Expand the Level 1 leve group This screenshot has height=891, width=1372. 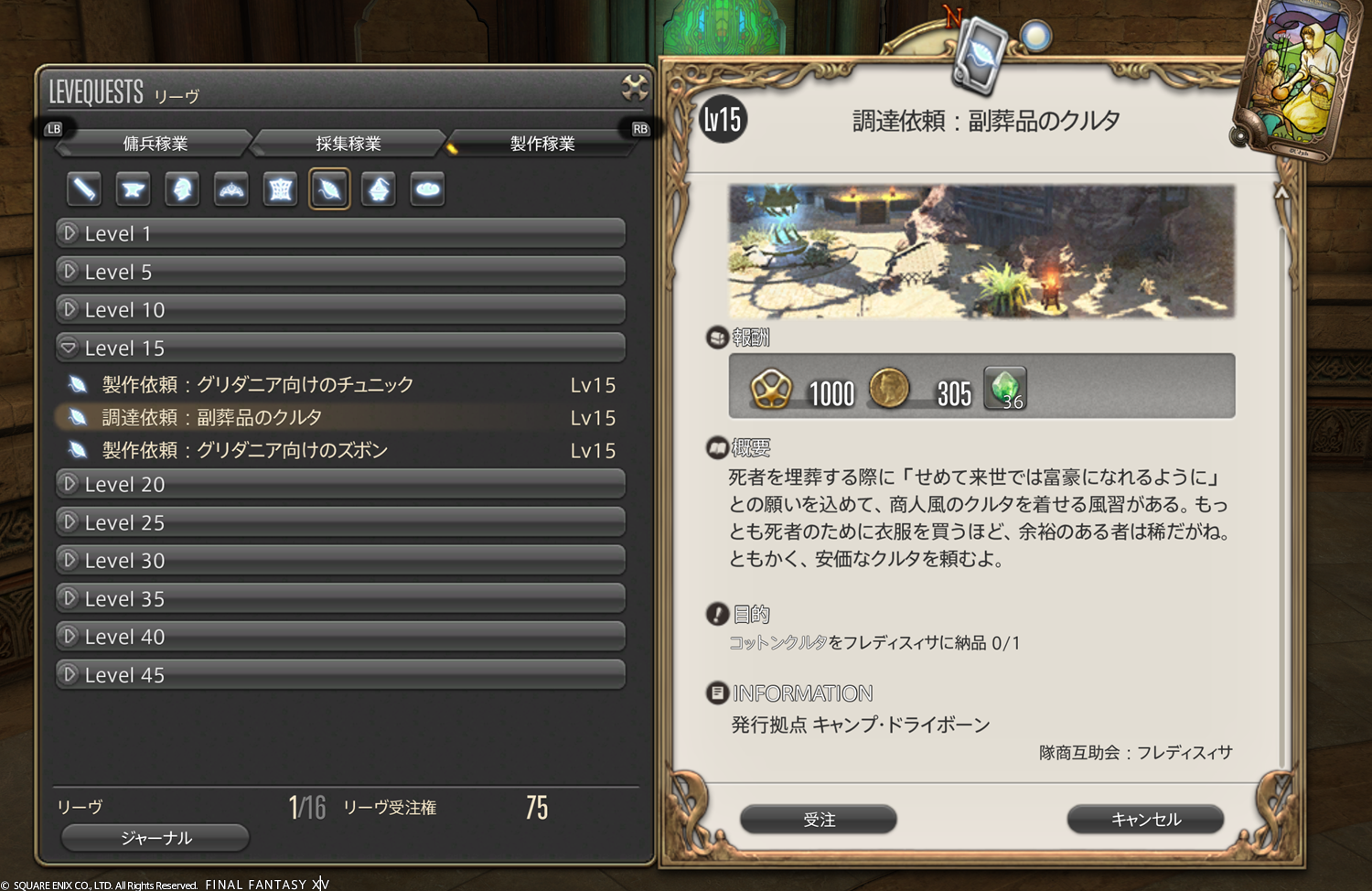340,233
